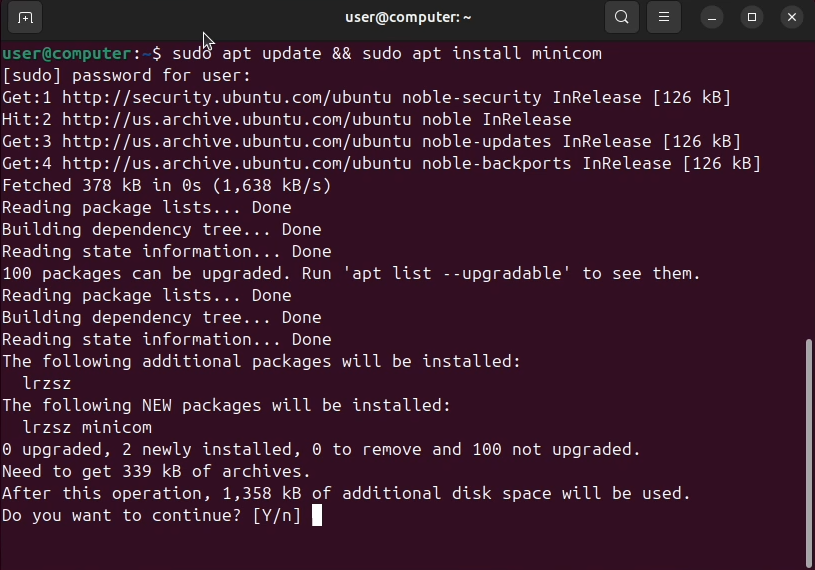Minimize the terminal window
Image resolution: width=815 pixels, height=570 pixels.
pos(712,17)
